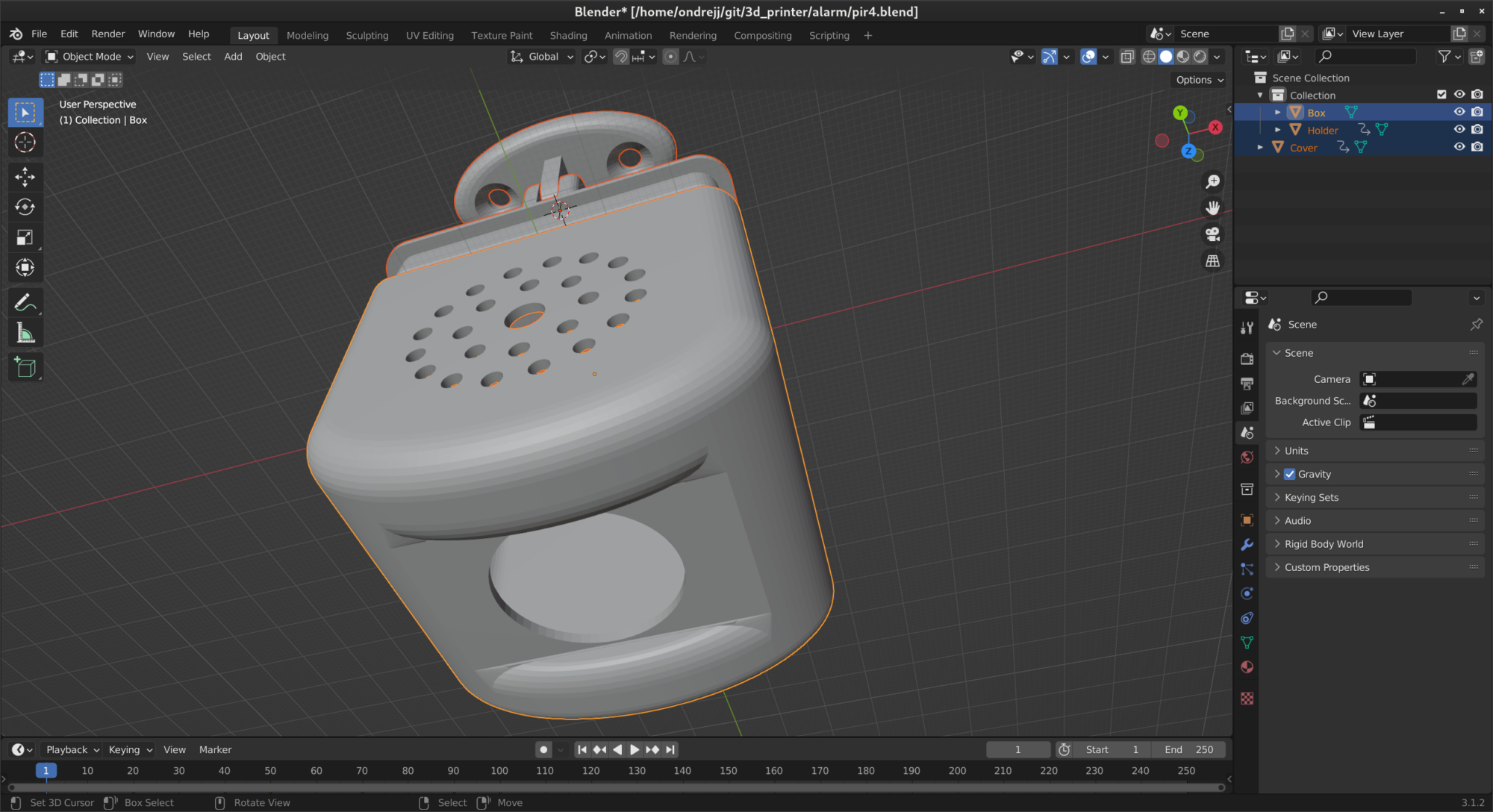Click the zoom view magnifier icon
This screenshot has width=1493, height=812.
[x=1213, y=181]
